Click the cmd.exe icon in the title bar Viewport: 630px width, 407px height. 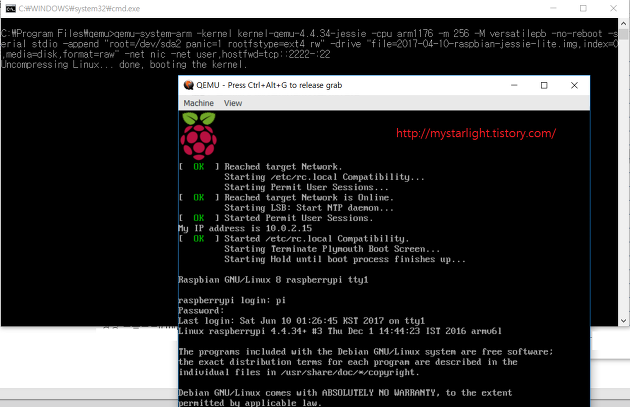(x=10, y=8)
